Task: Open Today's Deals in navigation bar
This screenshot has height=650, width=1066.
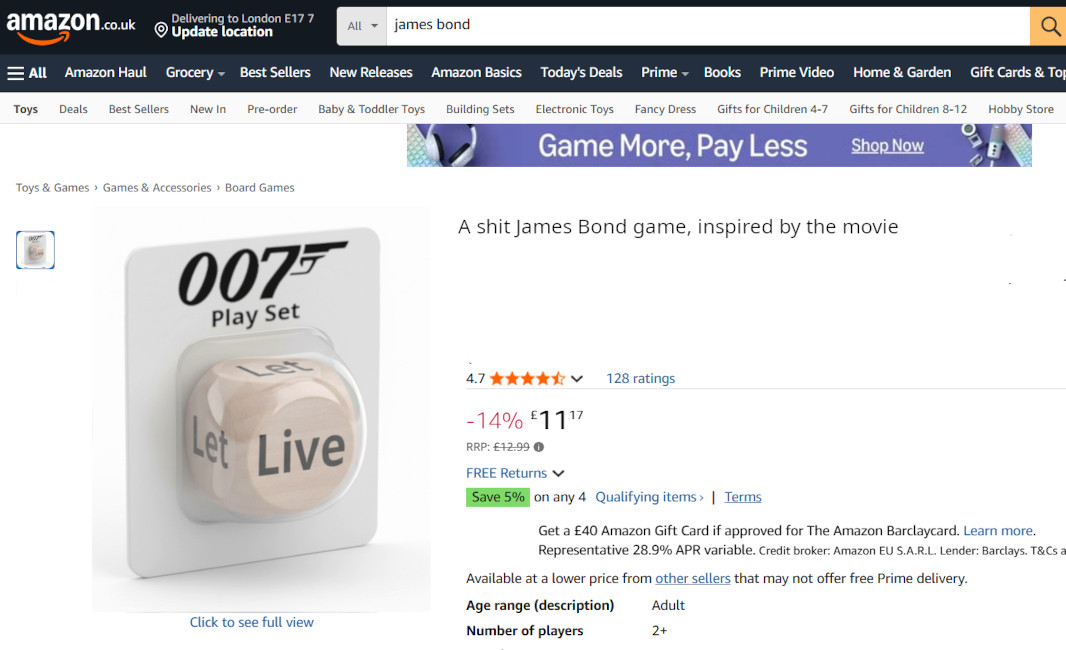Action: pos(581,72)
